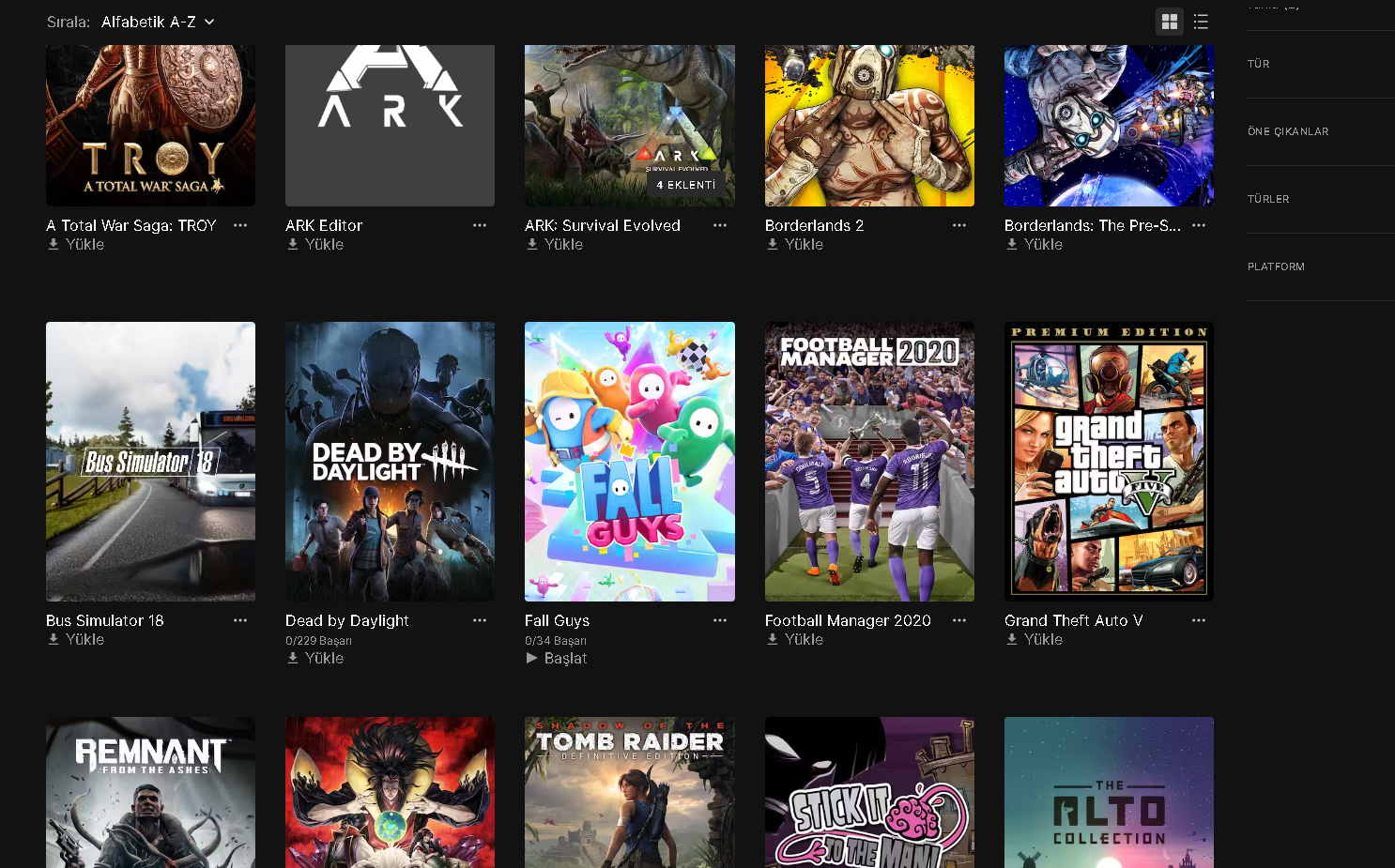Open the ARK Editor cover thumbnail
This screenshot has height=868, width=1395.
[390, 126]
